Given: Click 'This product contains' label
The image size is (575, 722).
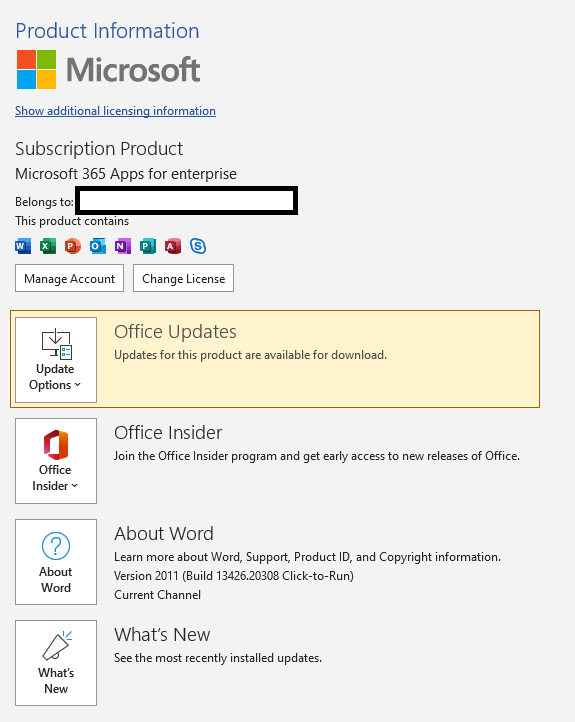Looking at the screenshot, I should (x=72, y=221).
